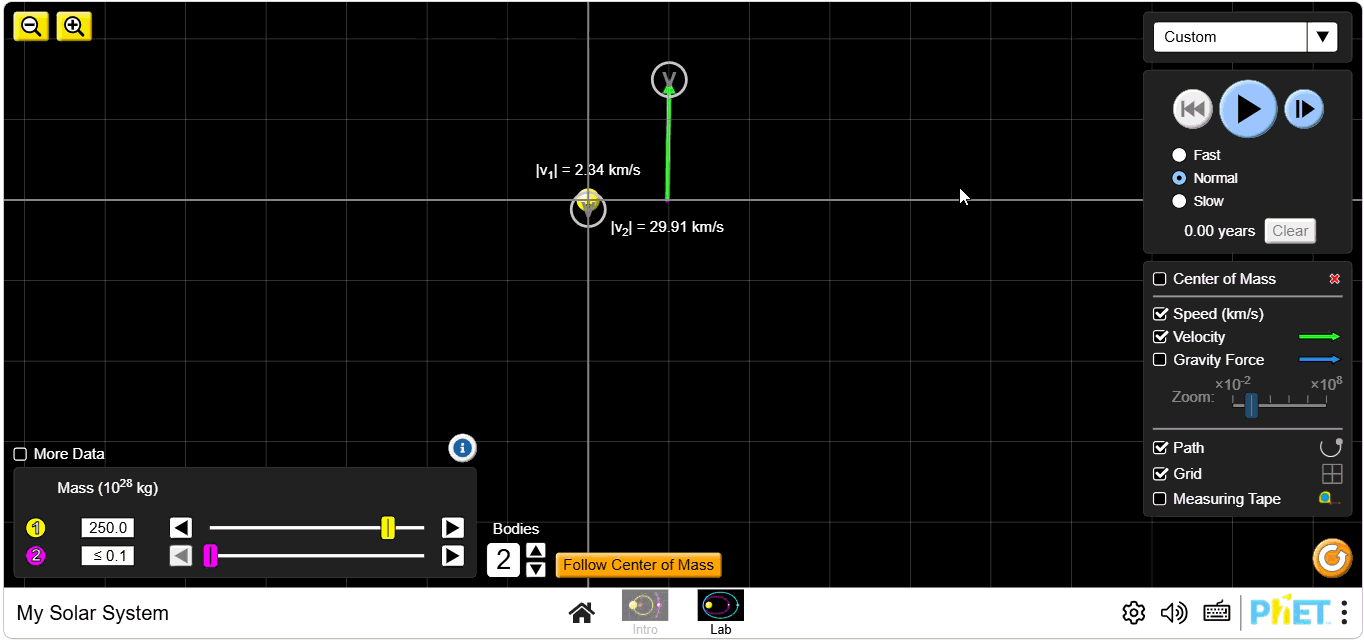The width and height of the screenshot is (1364, 642).
Task: Adjust the yellow mass slider
Action: coord(389,527)
